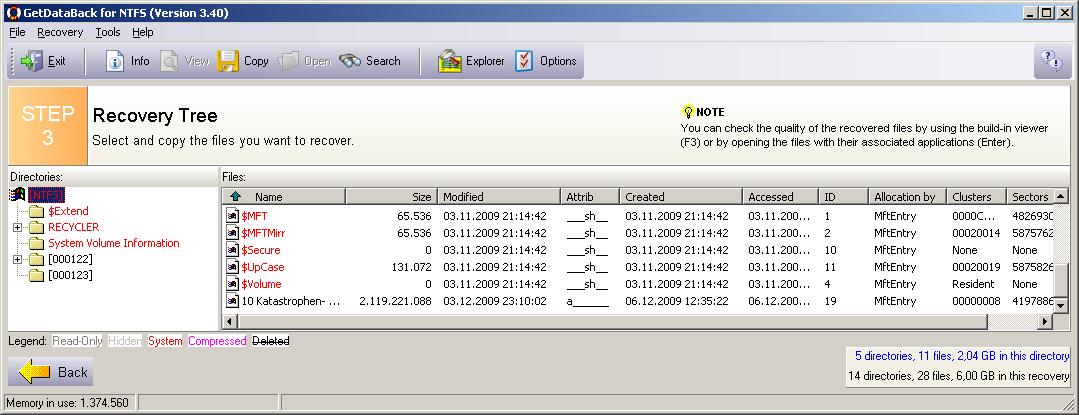Click the size value 2.119.221.088
Screen dimensions: 1079x415
point(395,301)
